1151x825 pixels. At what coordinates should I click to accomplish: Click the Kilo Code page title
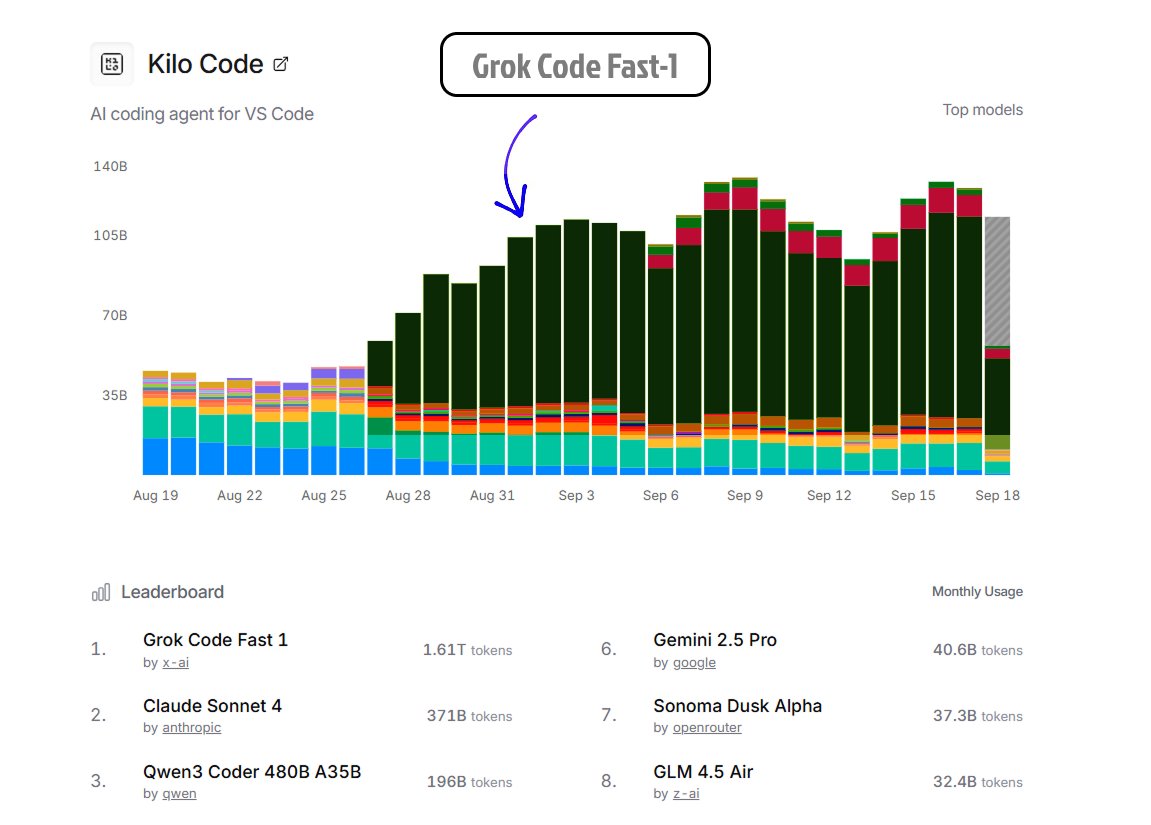[x=205, y=65]
